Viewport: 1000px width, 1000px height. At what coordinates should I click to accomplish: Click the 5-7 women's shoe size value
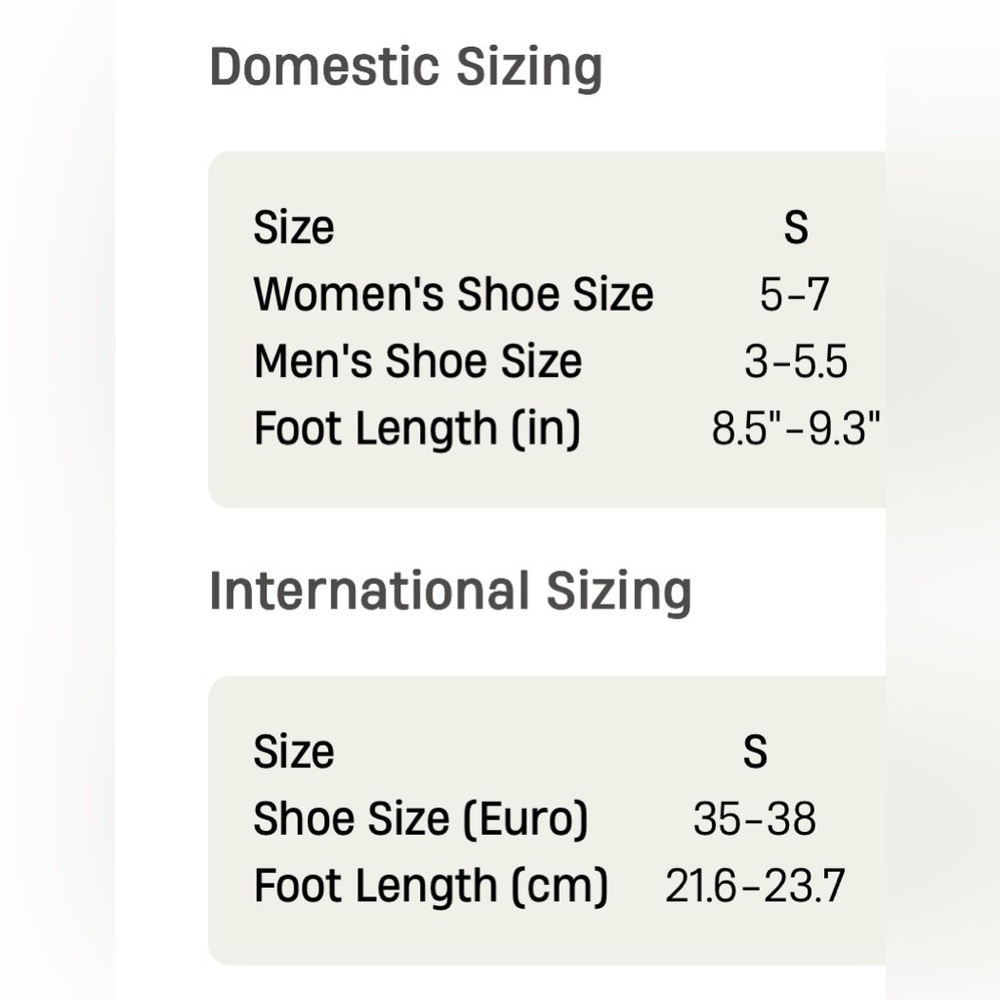pyautogui.click(x=794, y=294)
